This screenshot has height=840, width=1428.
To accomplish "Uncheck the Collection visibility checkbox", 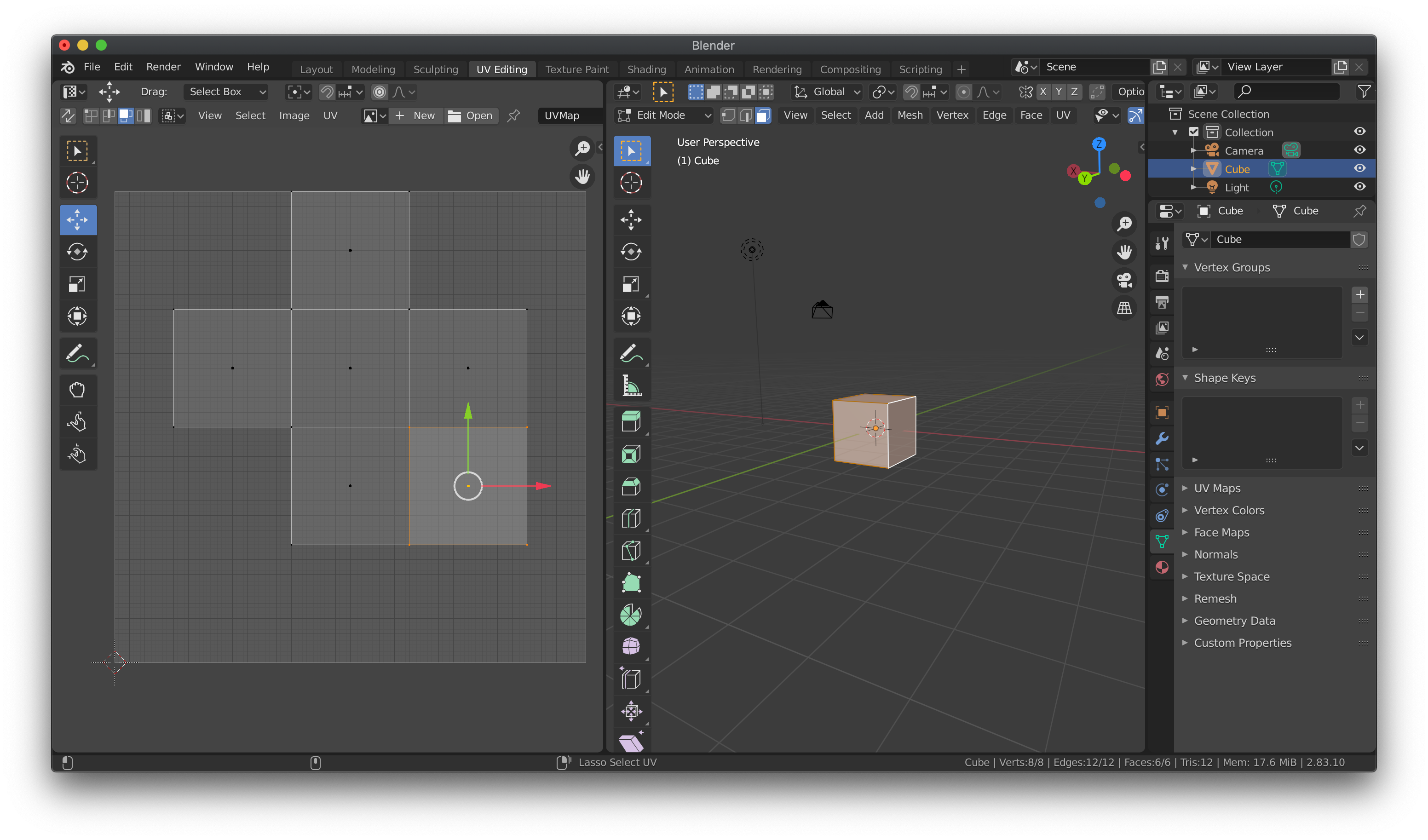I will (x=1194, y=132).
